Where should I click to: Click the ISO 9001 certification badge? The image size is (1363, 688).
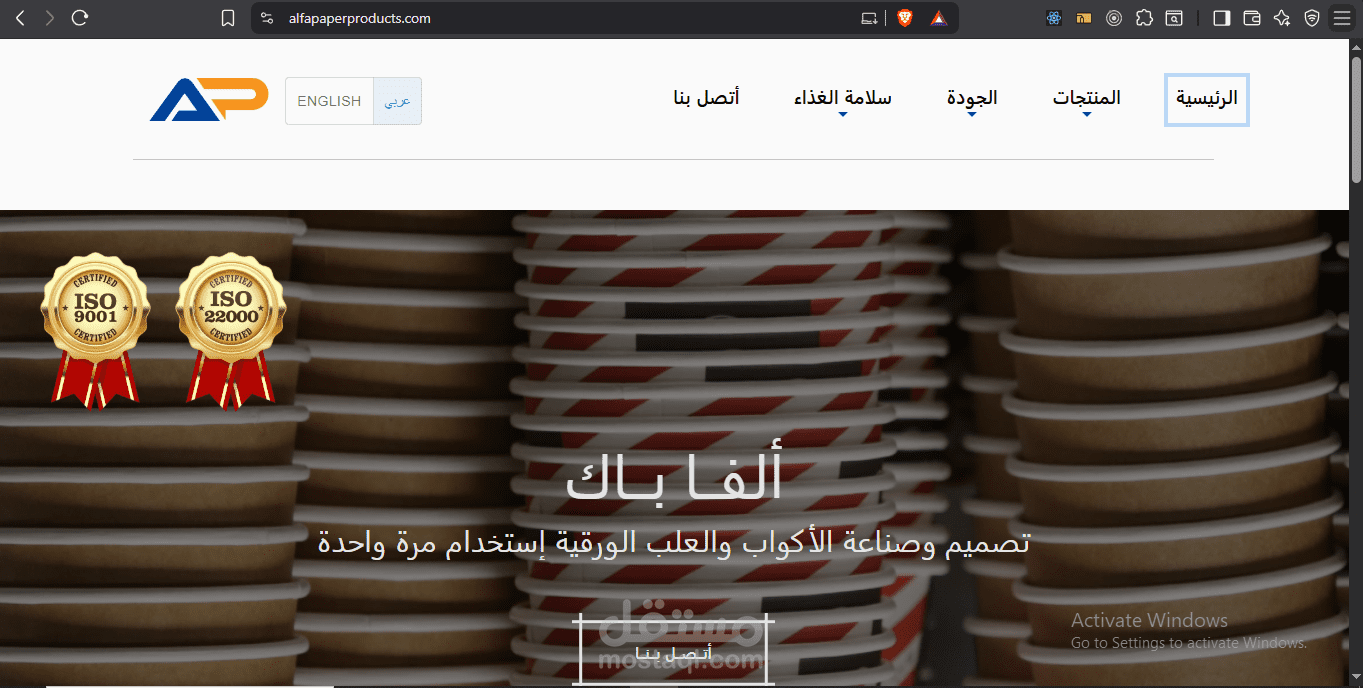click(95, 330)
